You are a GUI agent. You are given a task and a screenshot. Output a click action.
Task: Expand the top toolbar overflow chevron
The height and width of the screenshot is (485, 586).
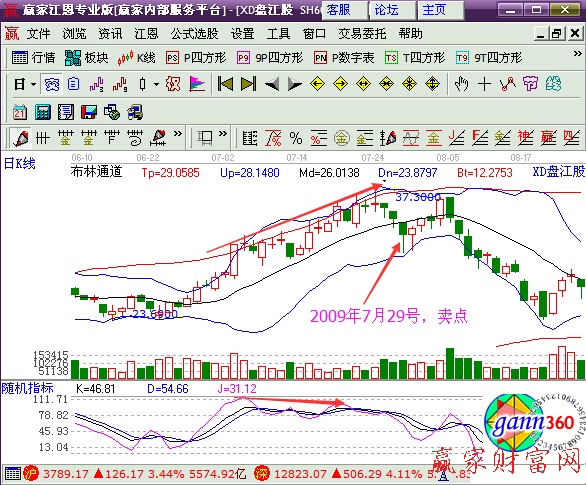[x=577, y=54]
